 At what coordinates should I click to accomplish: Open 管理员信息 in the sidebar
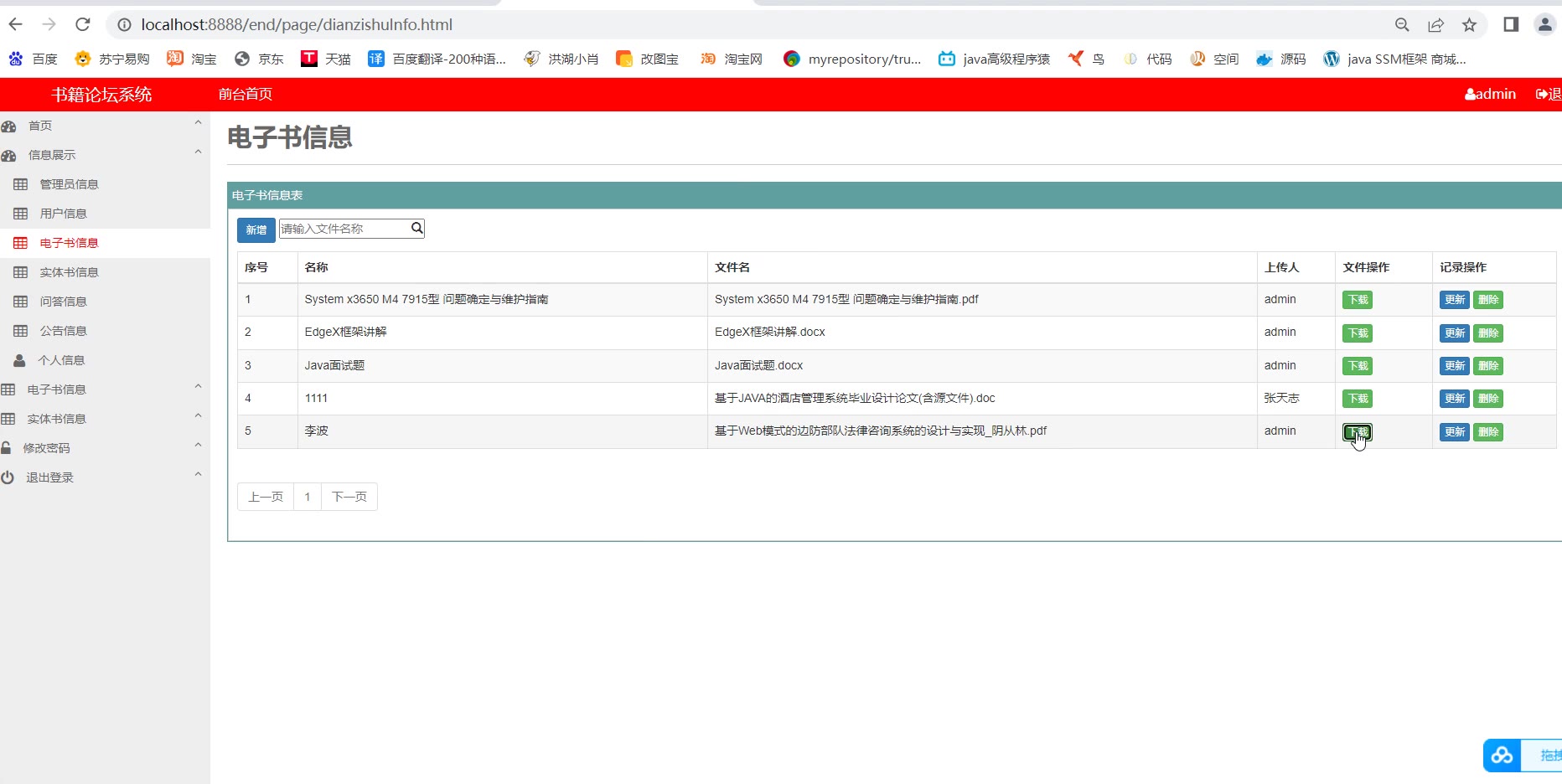(x=69, y=184)
